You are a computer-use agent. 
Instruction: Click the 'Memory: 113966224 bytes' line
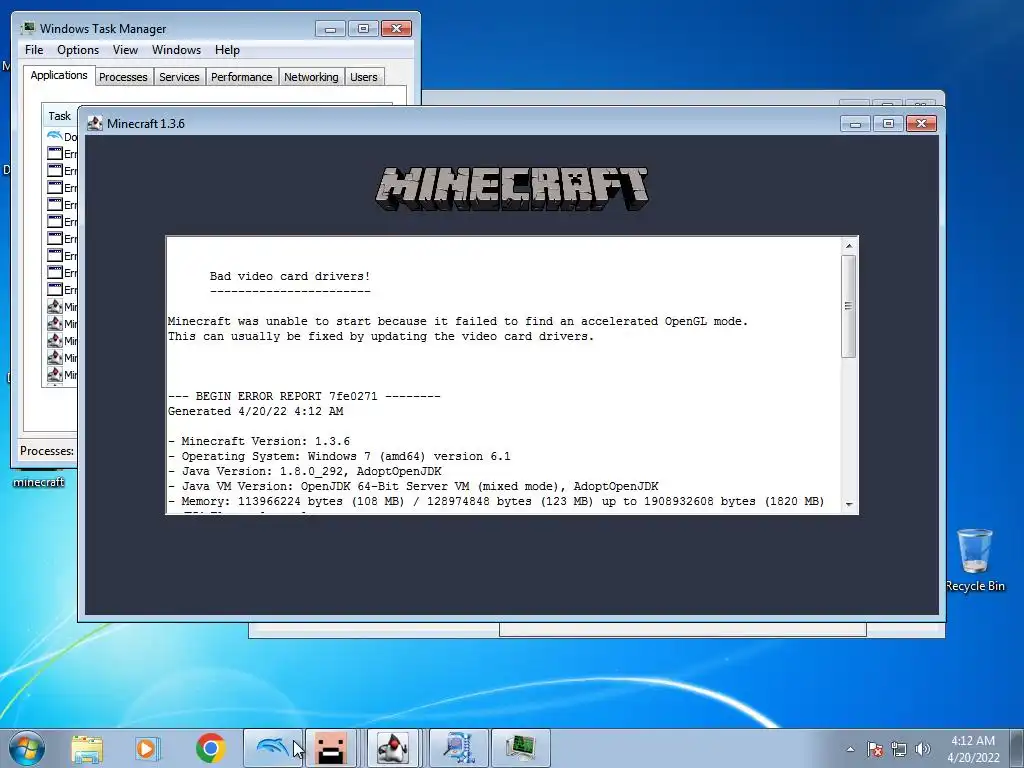(x=496, y=502)
